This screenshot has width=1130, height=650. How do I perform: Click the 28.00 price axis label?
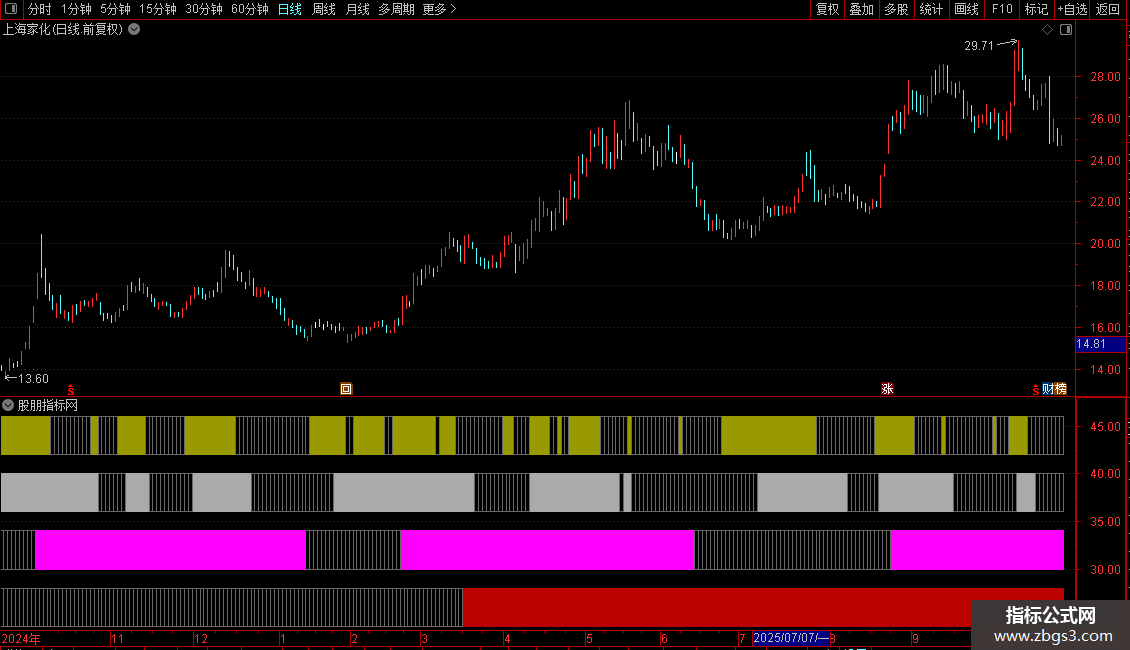(1105, 76)
